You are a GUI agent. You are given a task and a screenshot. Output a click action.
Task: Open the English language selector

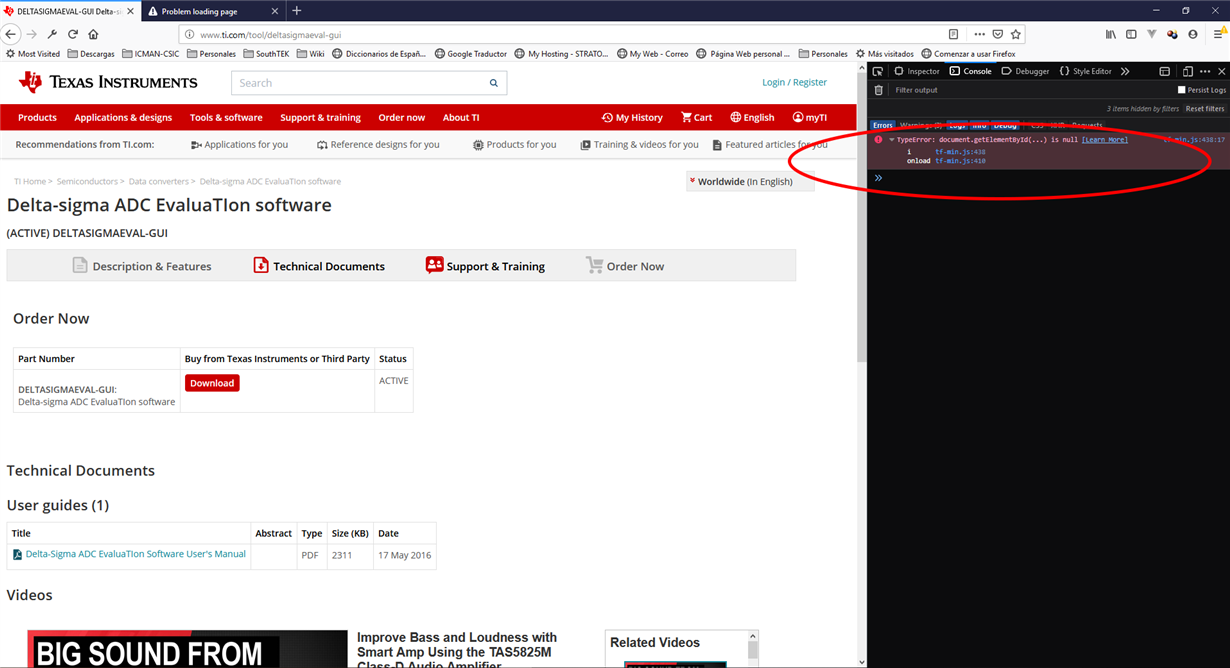tap(752, 117)
